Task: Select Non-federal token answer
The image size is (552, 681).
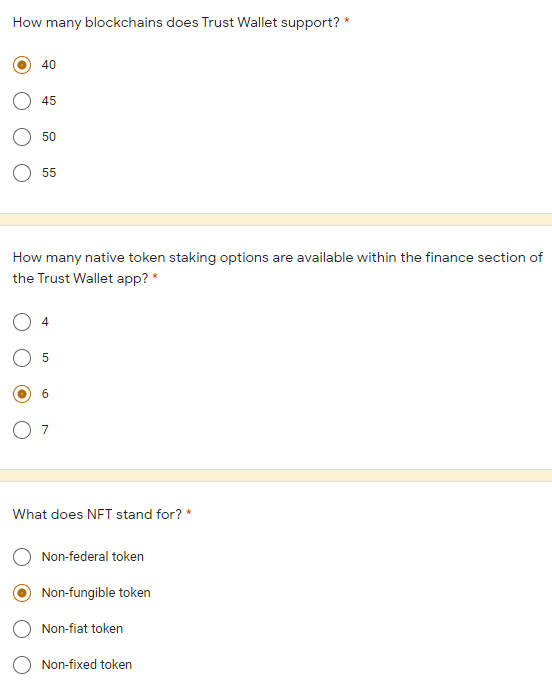Action: pyautogui.click(x=22, y=557)
